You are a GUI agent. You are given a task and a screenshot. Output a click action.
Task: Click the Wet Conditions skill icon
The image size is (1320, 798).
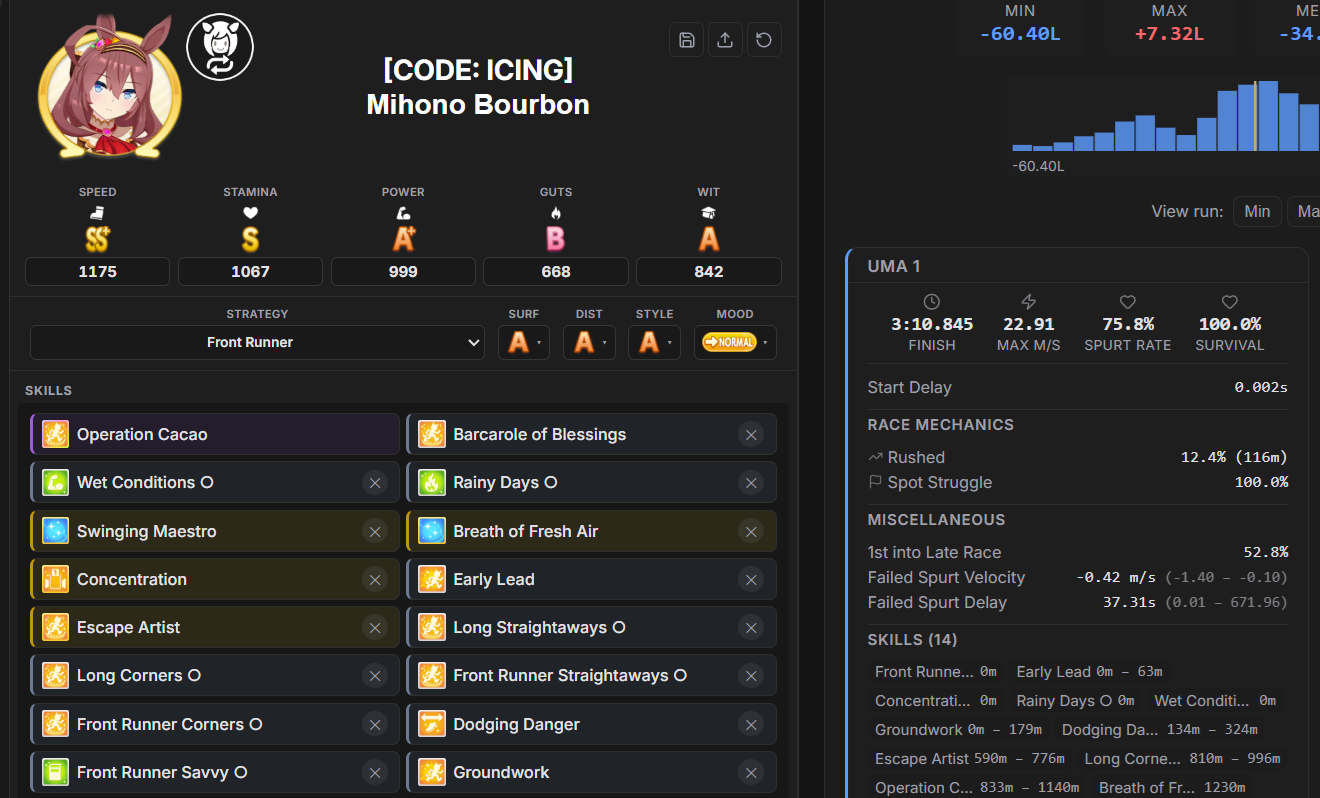(x=55, y=482)
